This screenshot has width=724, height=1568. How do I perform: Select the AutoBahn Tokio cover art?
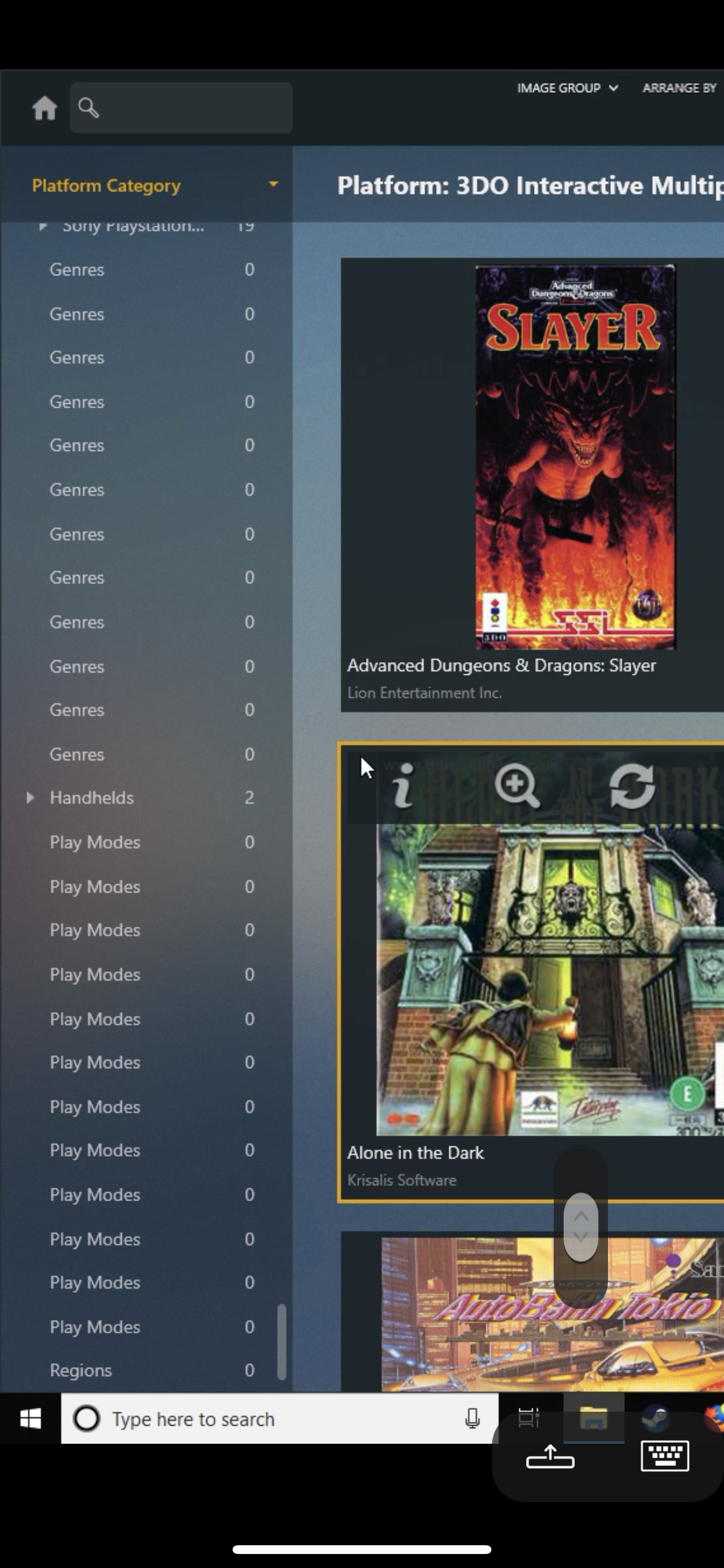coord(553,1315)
